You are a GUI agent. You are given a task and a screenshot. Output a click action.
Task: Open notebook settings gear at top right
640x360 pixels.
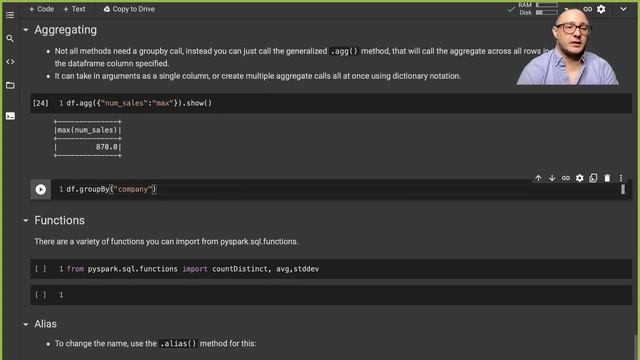601,9
